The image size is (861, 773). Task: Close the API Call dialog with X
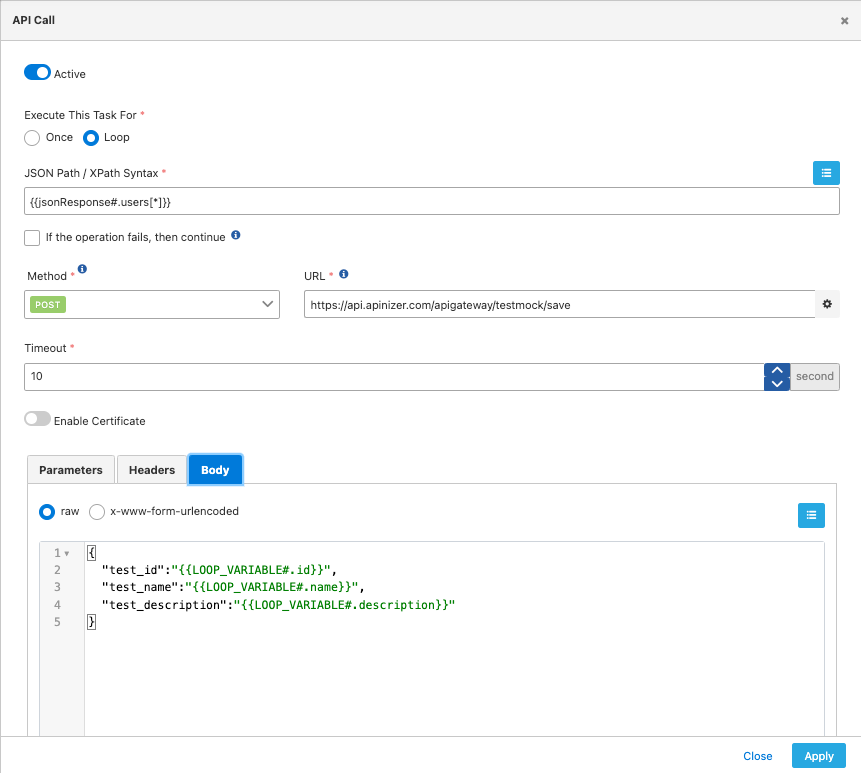tap(844, 20)
